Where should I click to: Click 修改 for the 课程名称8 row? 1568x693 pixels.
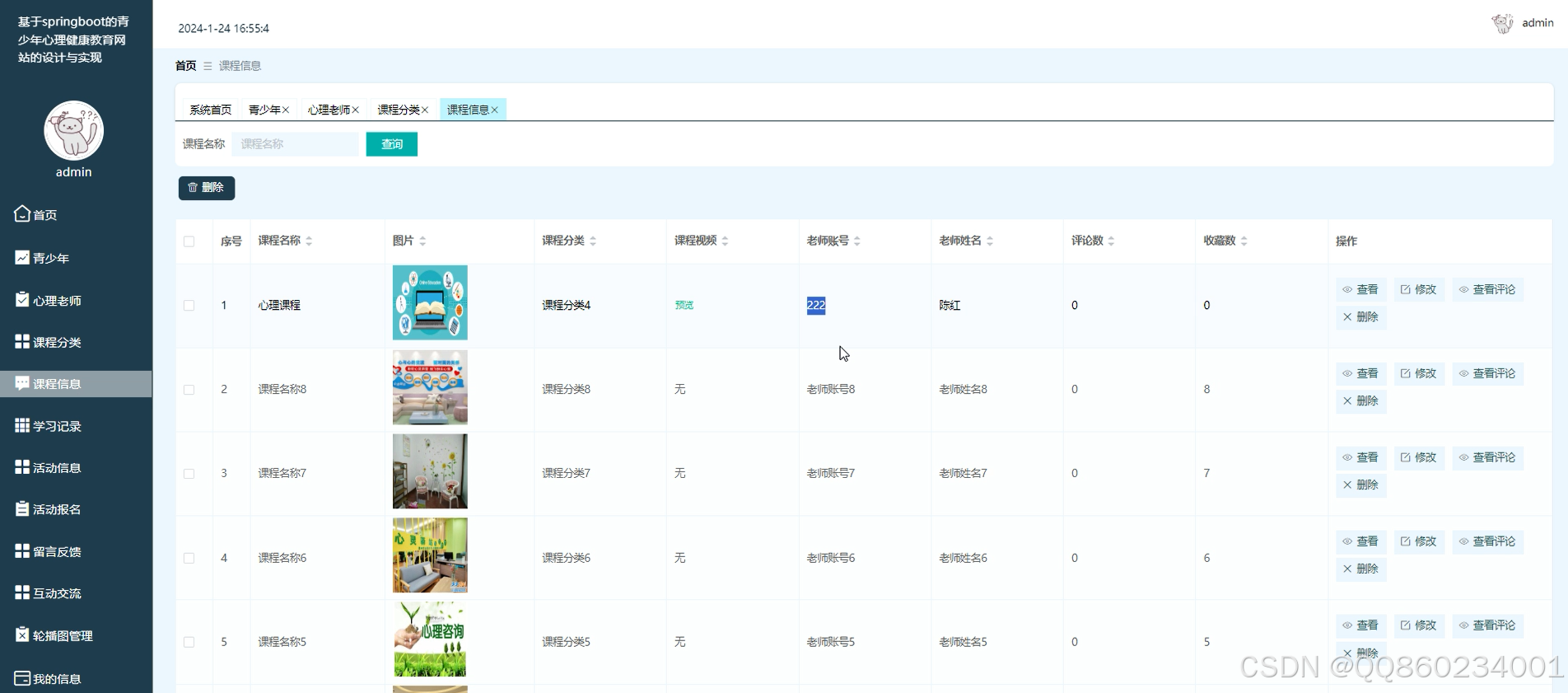pos(1419,373)
